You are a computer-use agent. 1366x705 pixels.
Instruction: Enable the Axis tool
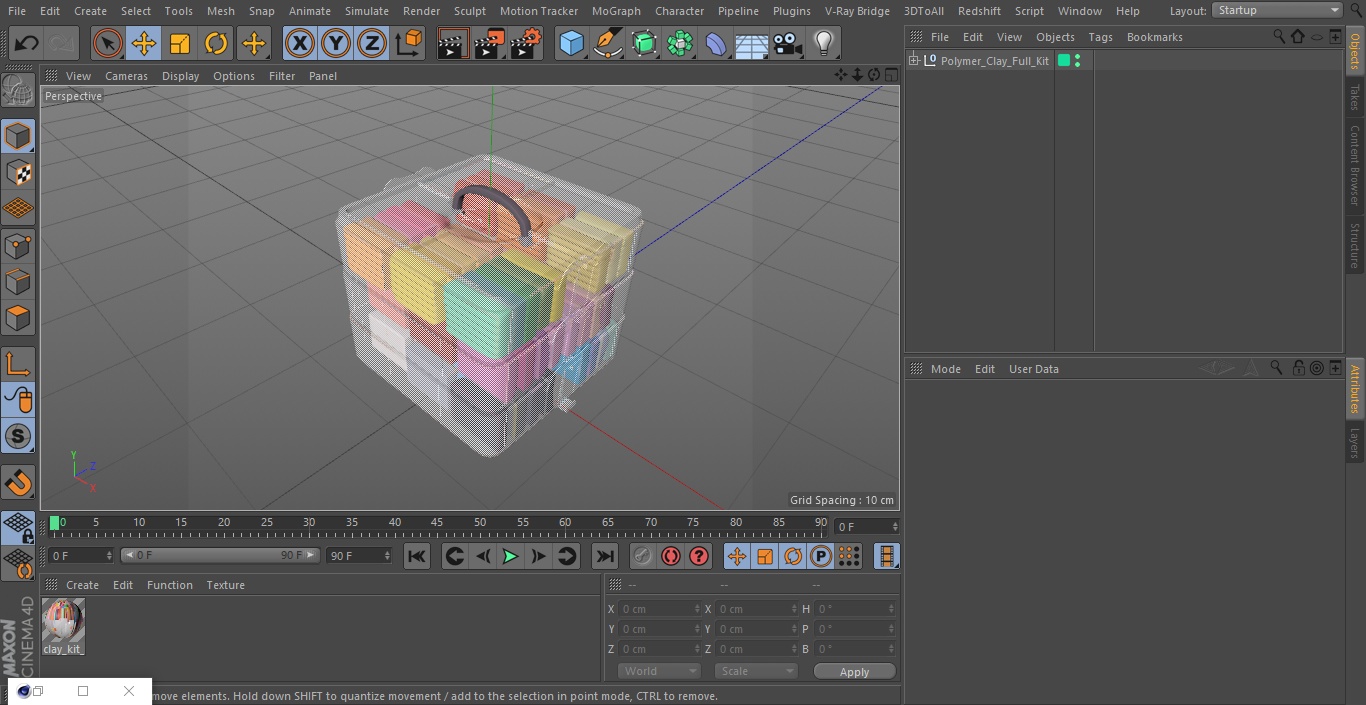(18, 364)
